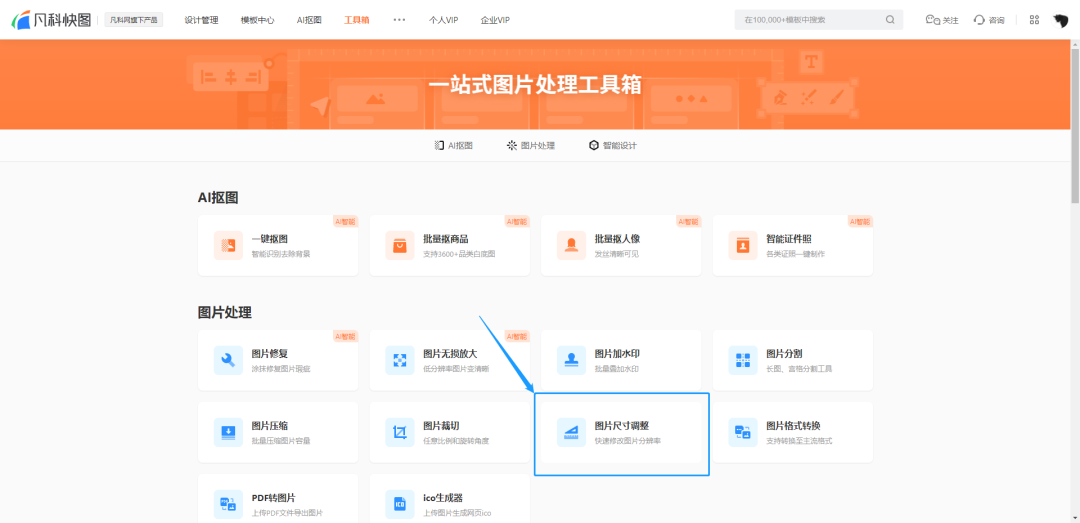Click the 凡科网旗下产品 badge
Screen dimensions: 1080x523
click(x=134, y=20)
